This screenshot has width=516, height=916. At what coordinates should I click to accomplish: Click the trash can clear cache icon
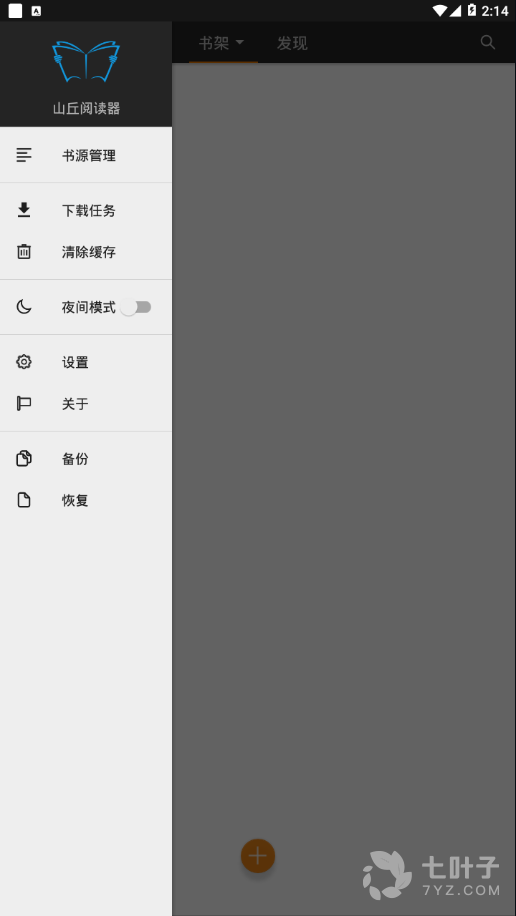(24, 252)
